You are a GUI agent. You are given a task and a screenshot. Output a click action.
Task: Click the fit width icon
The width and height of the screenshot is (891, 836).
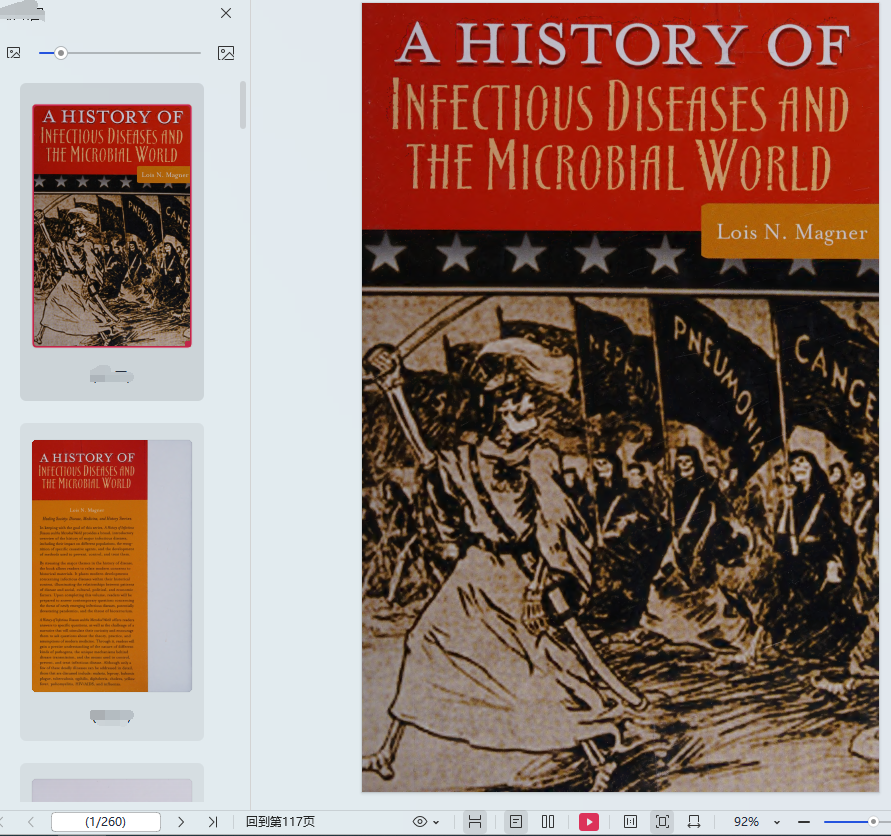coord(694,822)
